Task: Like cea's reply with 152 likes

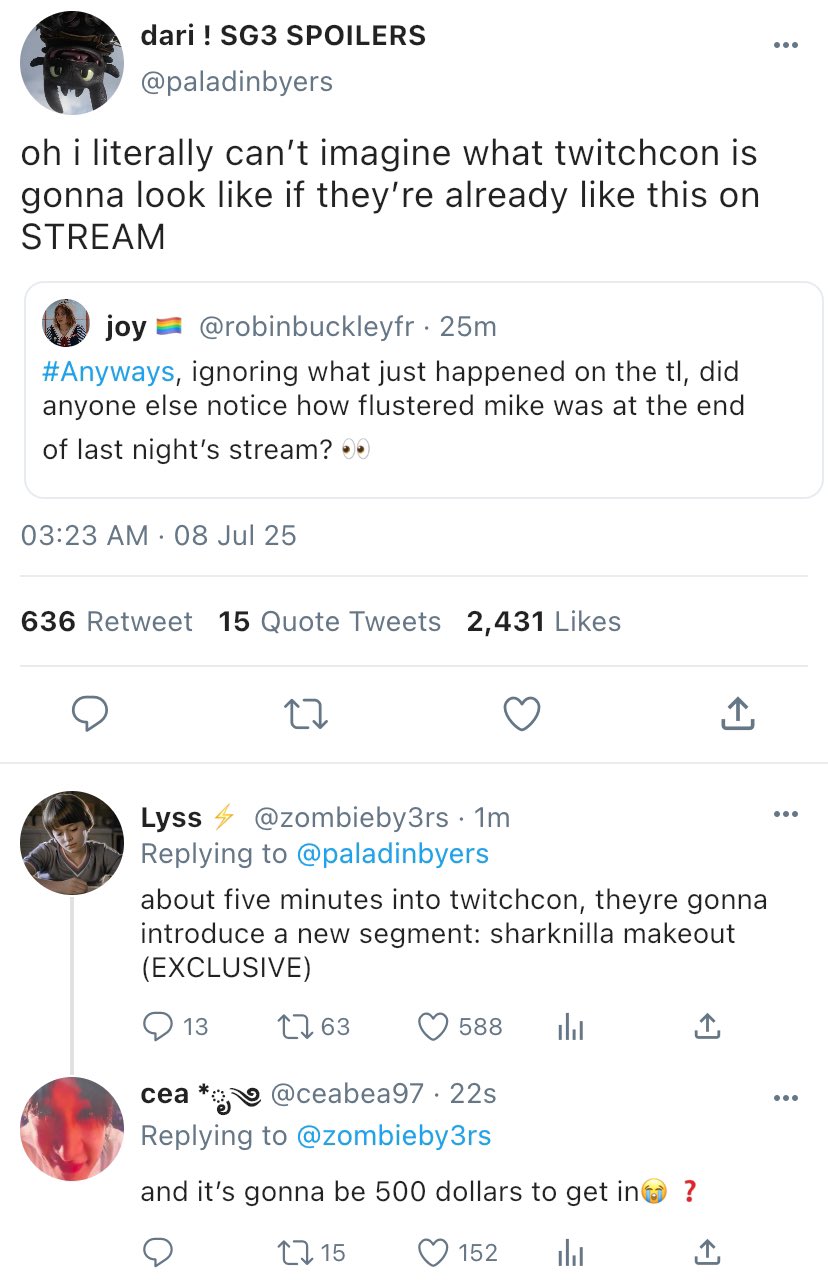Action: [x=432, y=1252]
